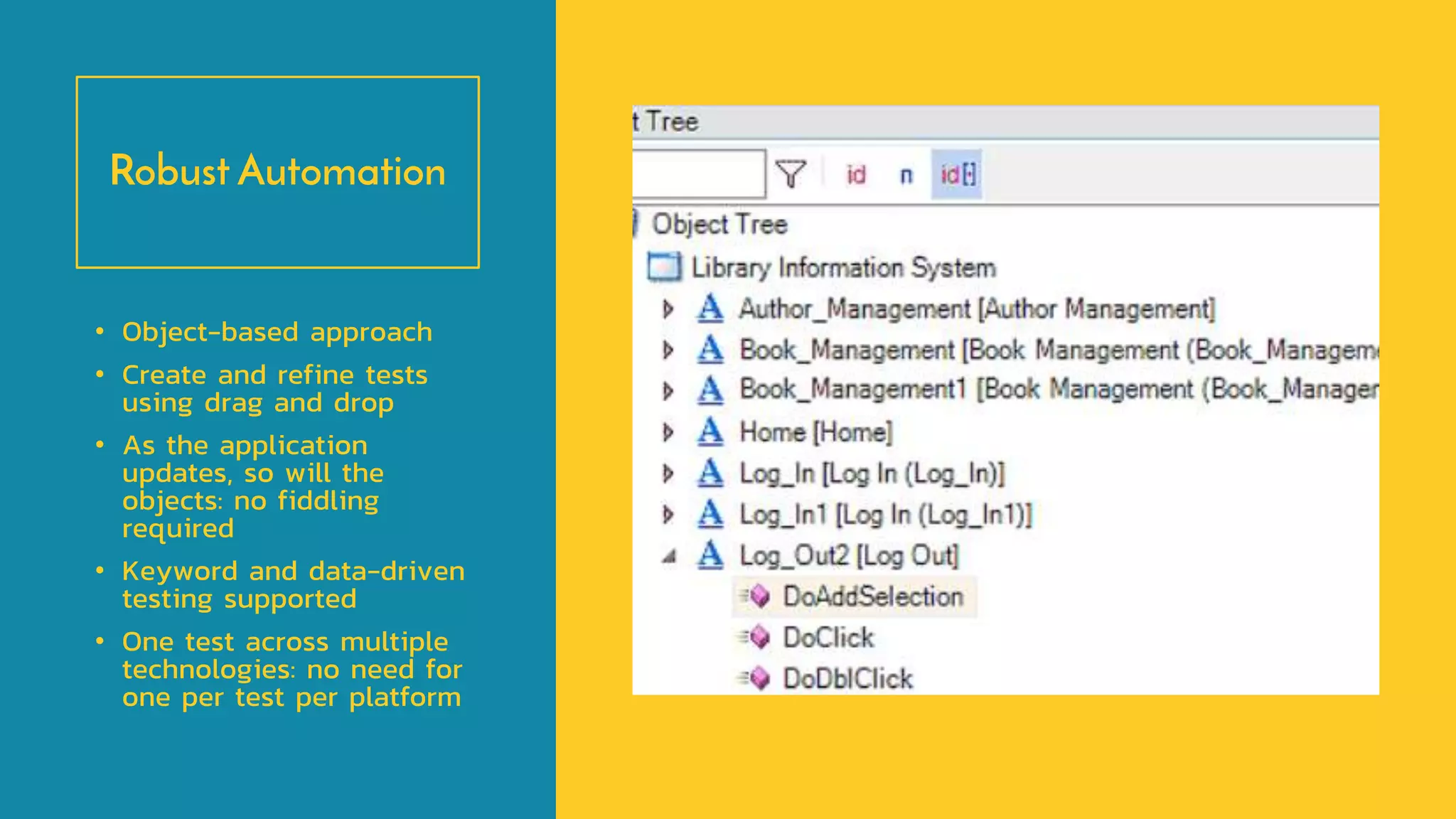Expand the Book_Management1 tree node

[x=668, y=390]
